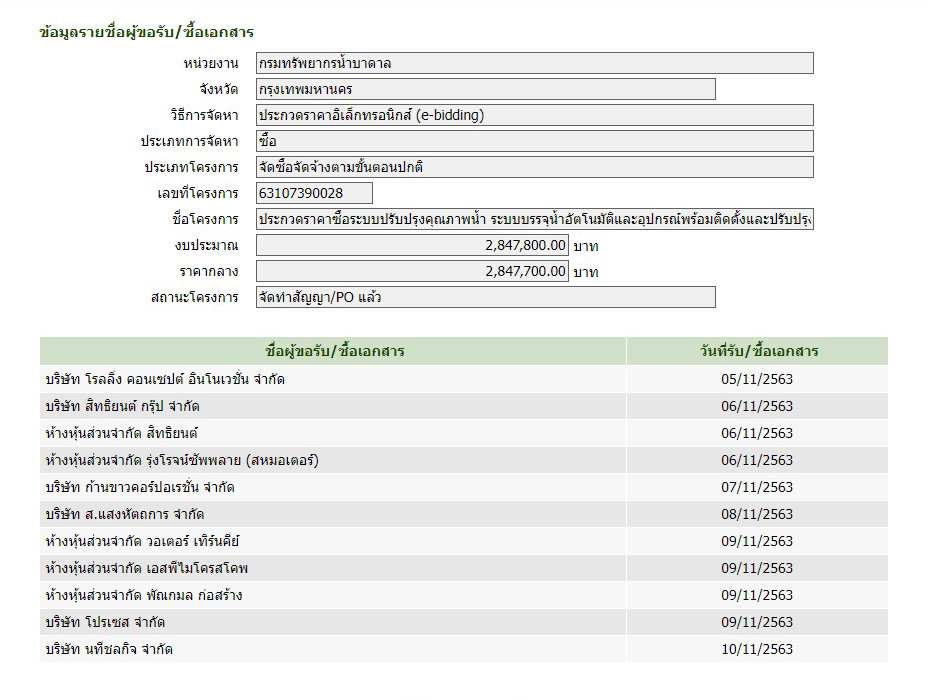
Task: Click the หน่วยงาน field showing กรมทรัพยากรน้ำบาดาล
Action: tap(534, 63)
